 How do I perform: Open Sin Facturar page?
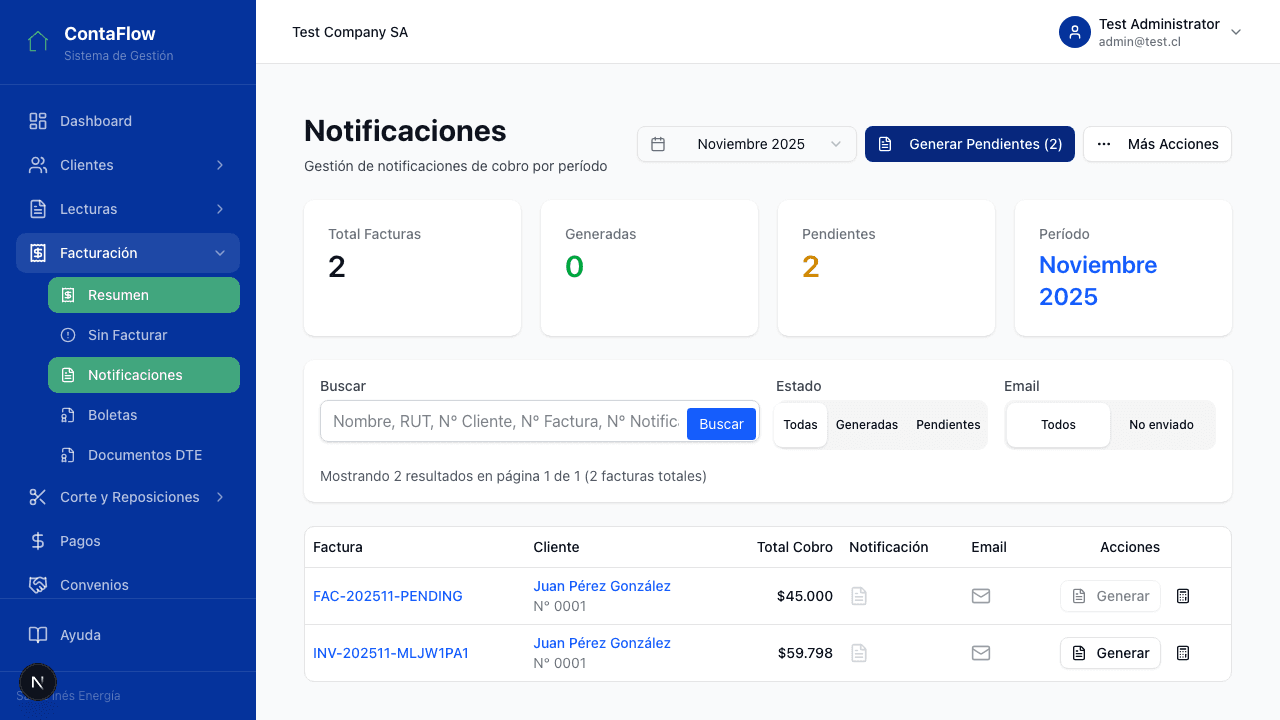(x=144, y=335)
